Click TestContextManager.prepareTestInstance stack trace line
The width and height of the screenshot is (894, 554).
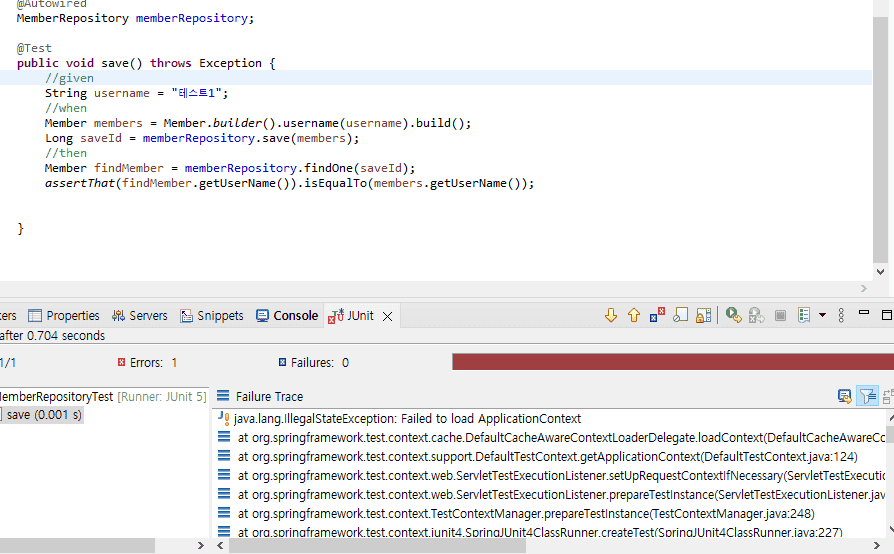pyautogui.click(x=516, y=514)
